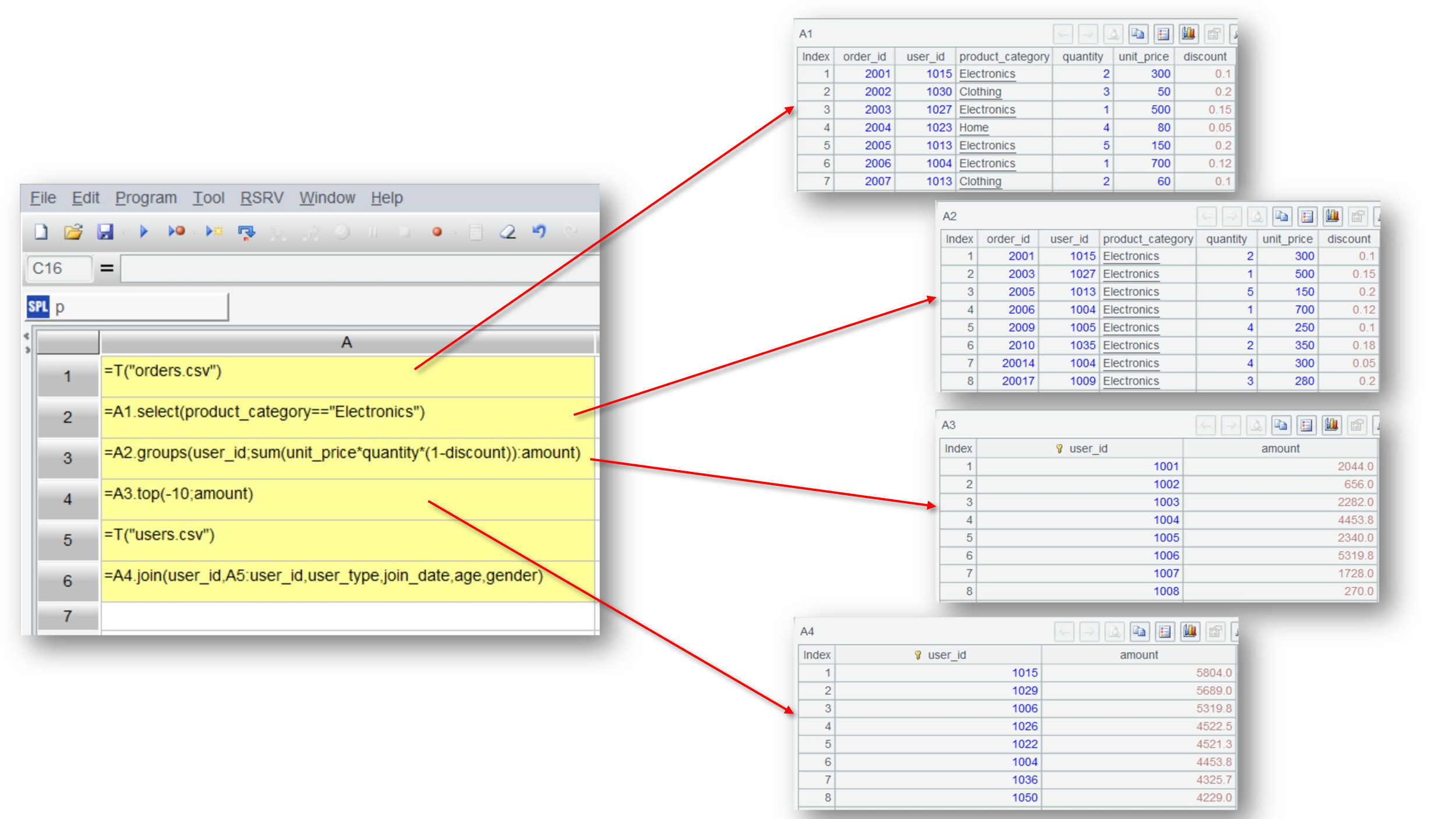The width and height of the screenshot is (1456, 819).
Task: Run the script with the blue play icon
Action: 144,232
